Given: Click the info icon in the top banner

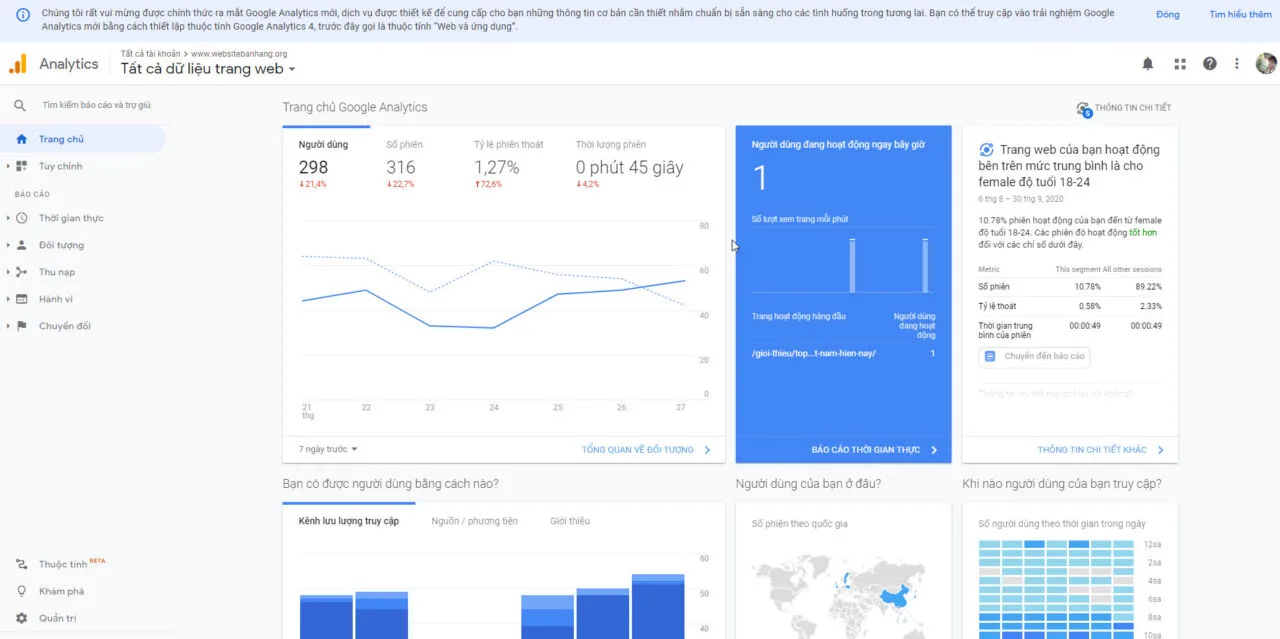Looking at the screenshot, I should coord(23,15).
